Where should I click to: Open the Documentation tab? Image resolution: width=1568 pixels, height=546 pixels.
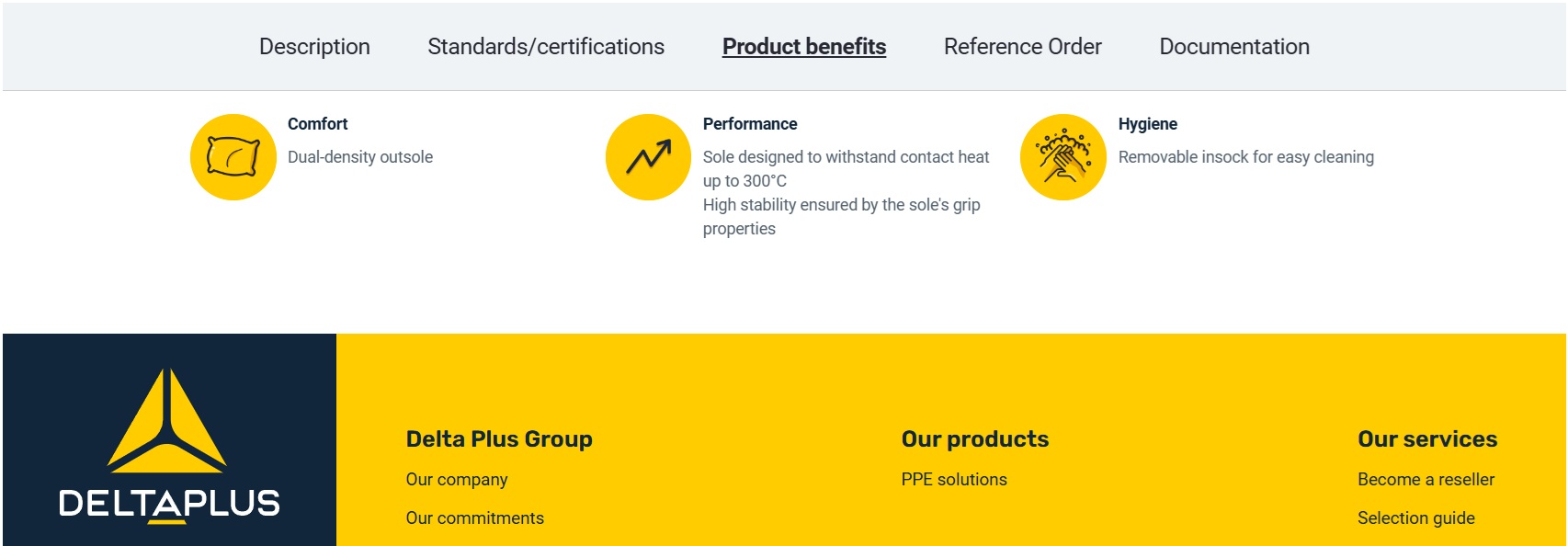tap(1234, 47)
